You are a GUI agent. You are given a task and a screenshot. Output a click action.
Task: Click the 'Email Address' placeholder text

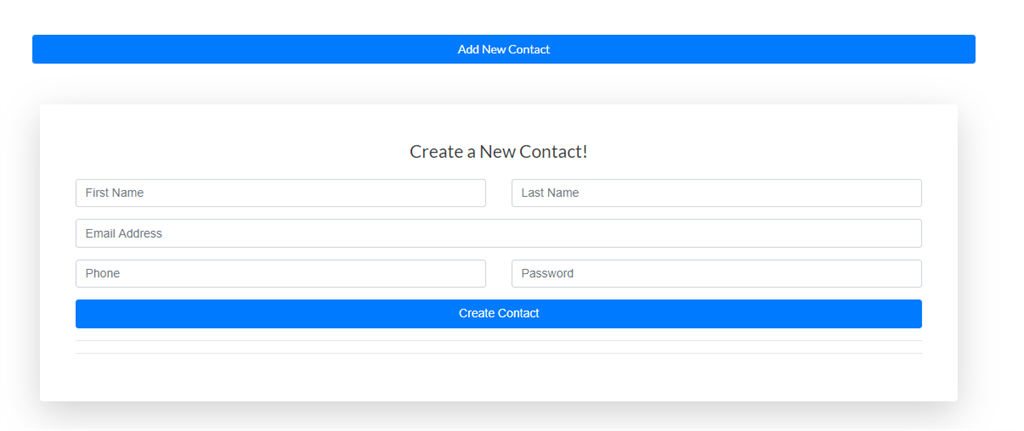pos(123,233)
